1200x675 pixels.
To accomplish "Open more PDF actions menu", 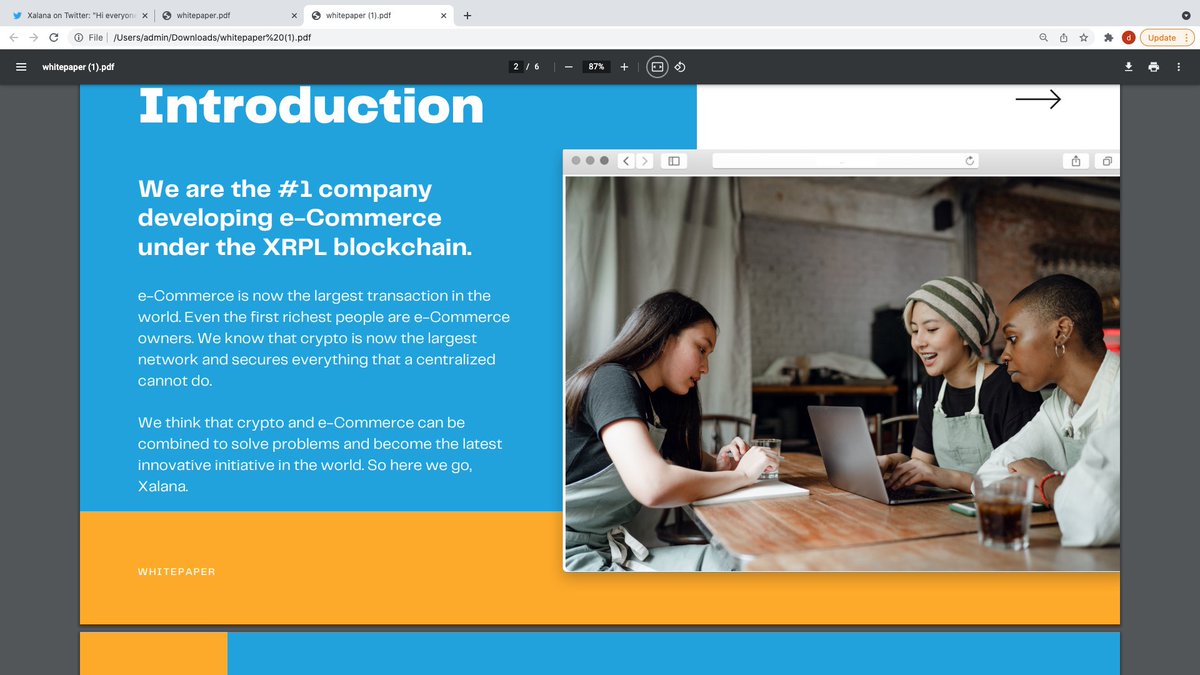I will point(1178,67).
